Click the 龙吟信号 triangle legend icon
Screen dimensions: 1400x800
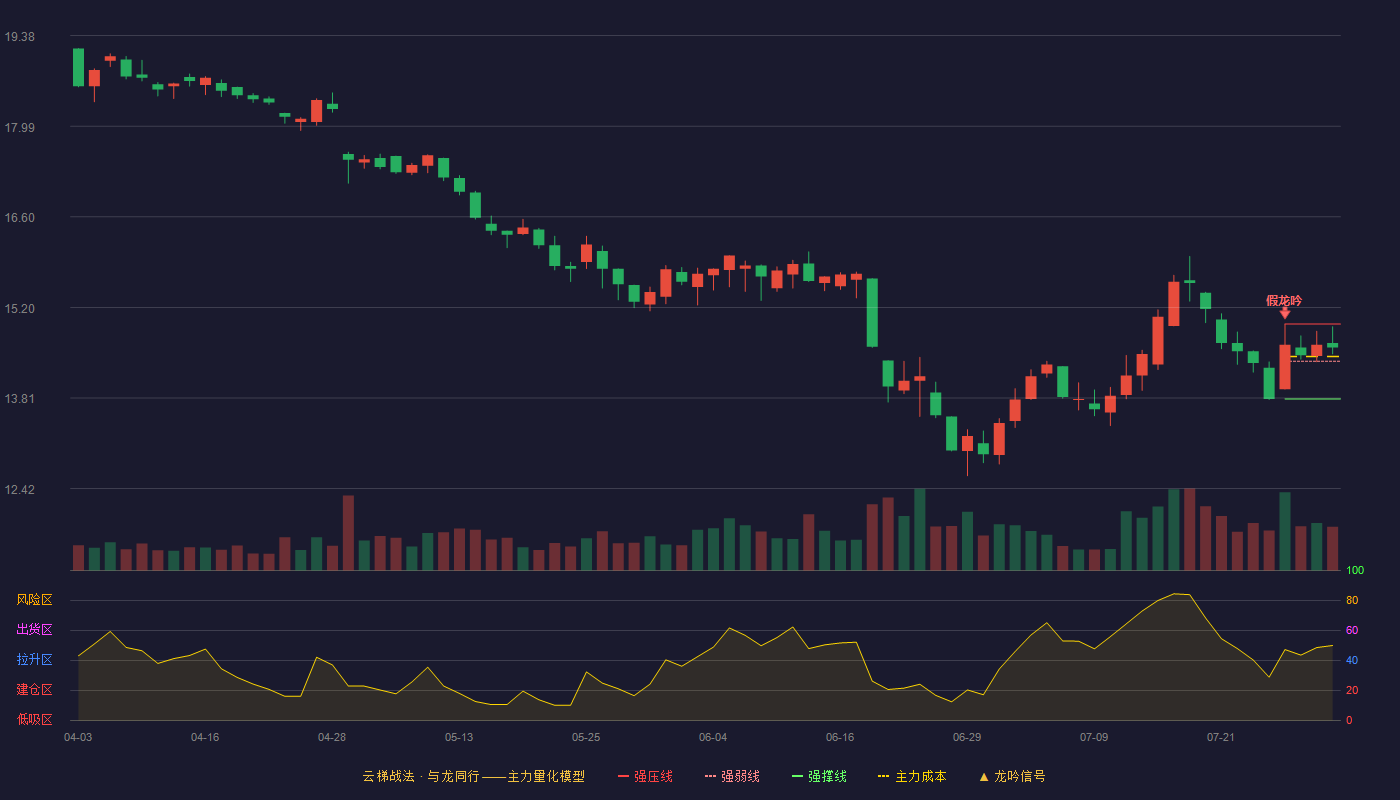pos(984,776)
